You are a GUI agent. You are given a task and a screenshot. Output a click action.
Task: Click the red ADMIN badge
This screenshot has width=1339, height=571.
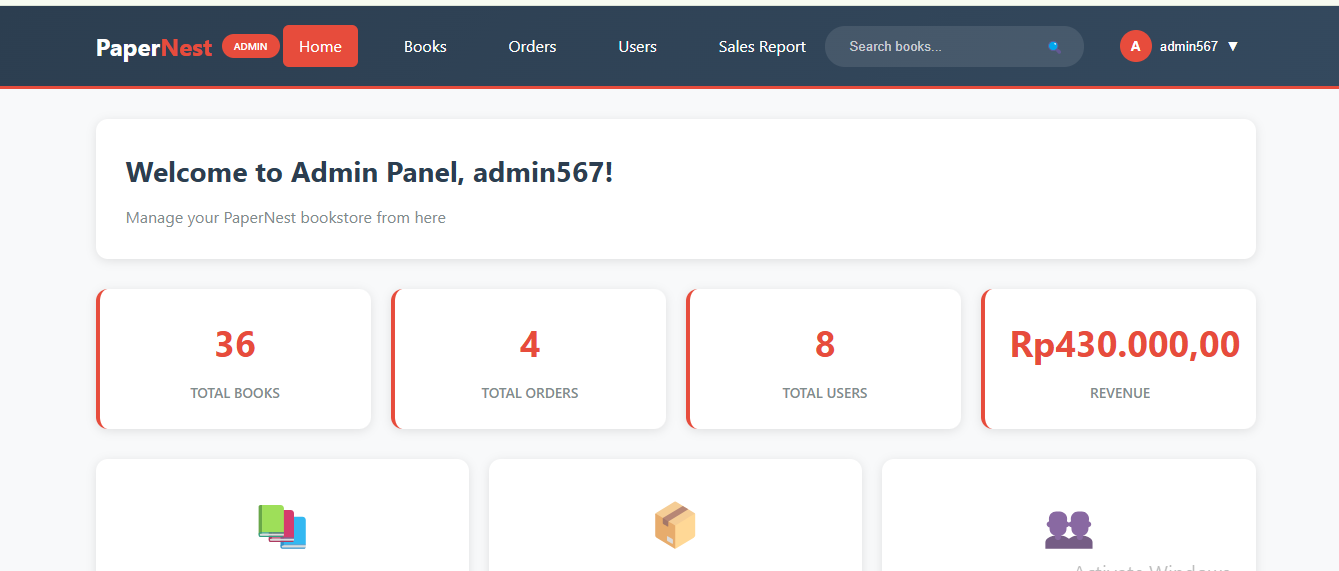click(250, 46)
